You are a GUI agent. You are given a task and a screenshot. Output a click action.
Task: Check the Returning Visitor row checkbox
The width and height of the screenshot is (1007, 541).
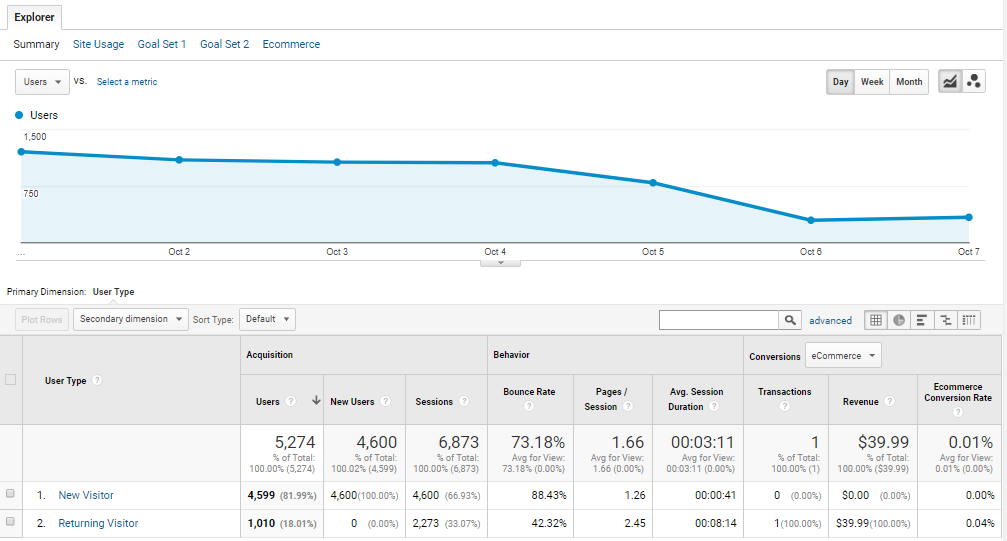(x=11, y=522)
